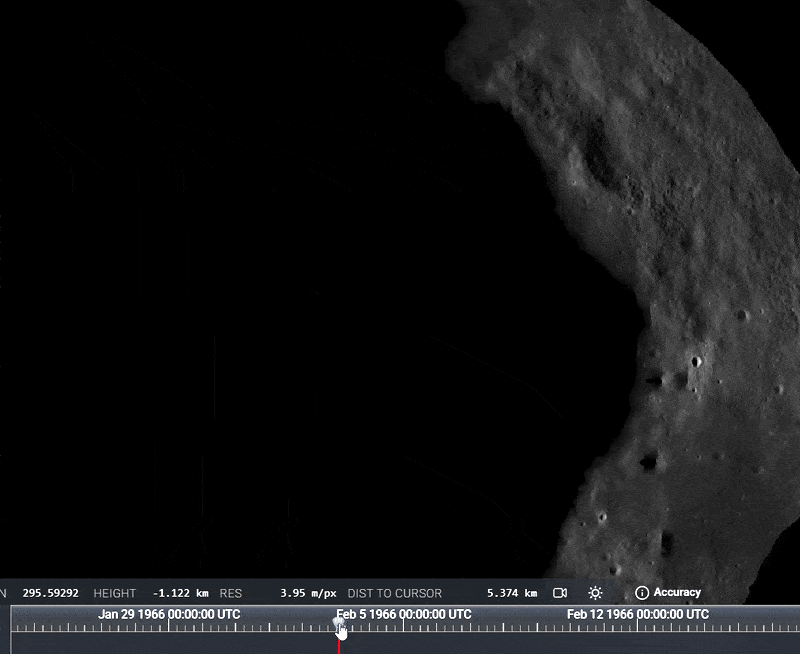Click the Accuracy info circle icon
The image size is (800, 654).
click(641, 593)
